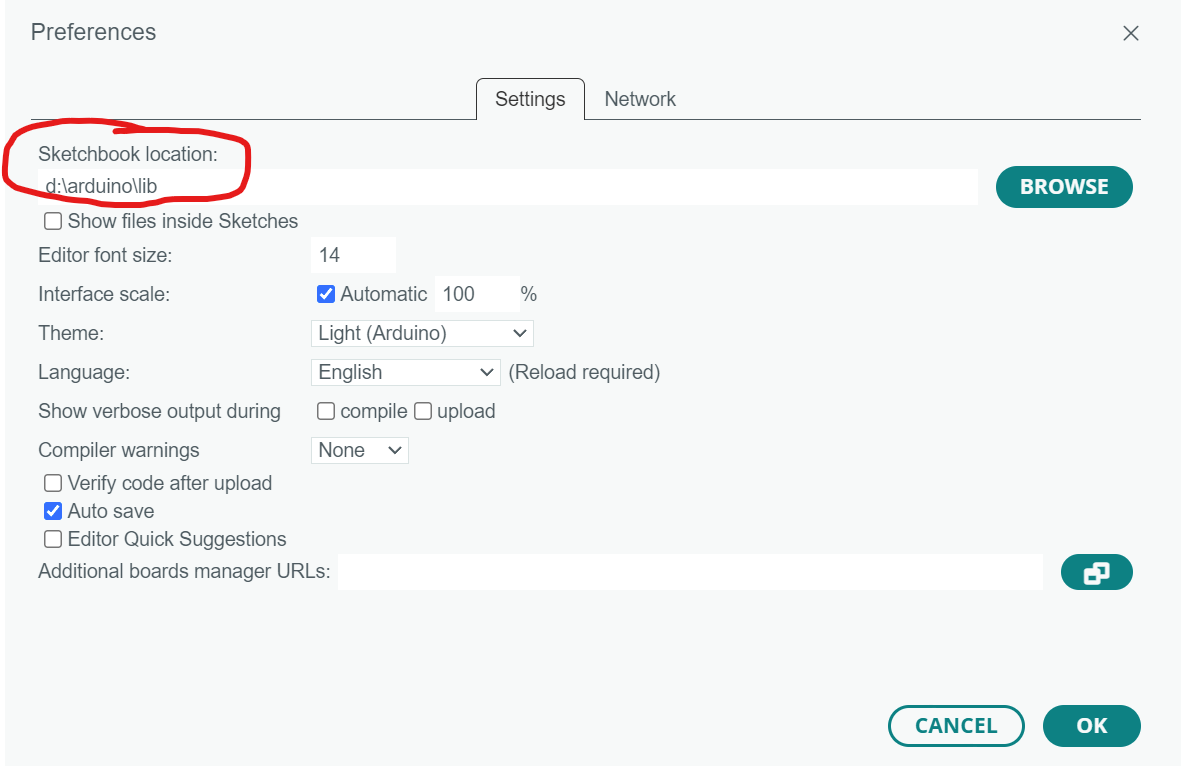Focus the Sketchbook location path field
This screenshot has width=1181, height=766.
tap(508, 186)
